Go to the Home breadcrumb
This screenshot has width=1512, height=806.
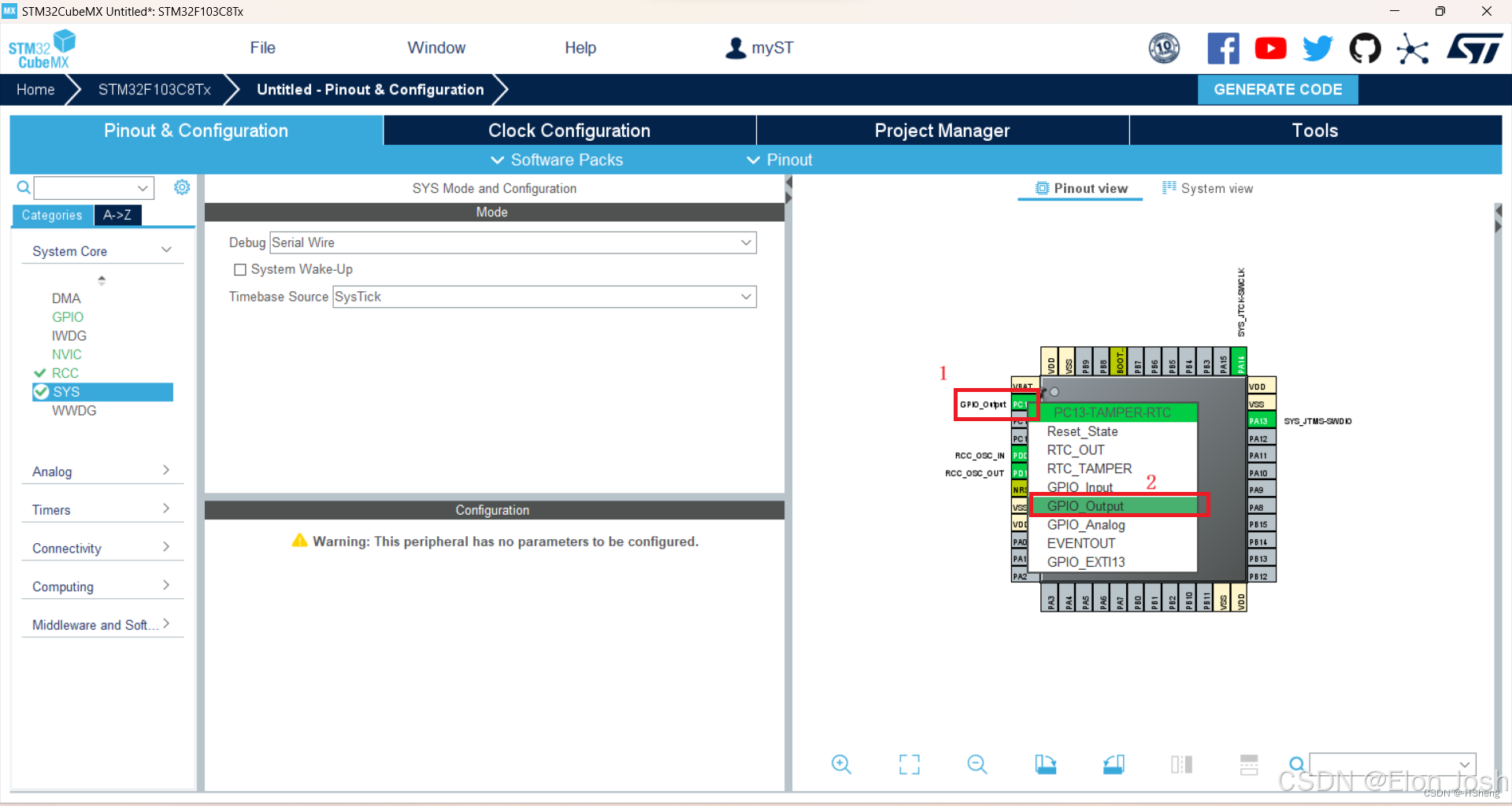click(35, 90)
